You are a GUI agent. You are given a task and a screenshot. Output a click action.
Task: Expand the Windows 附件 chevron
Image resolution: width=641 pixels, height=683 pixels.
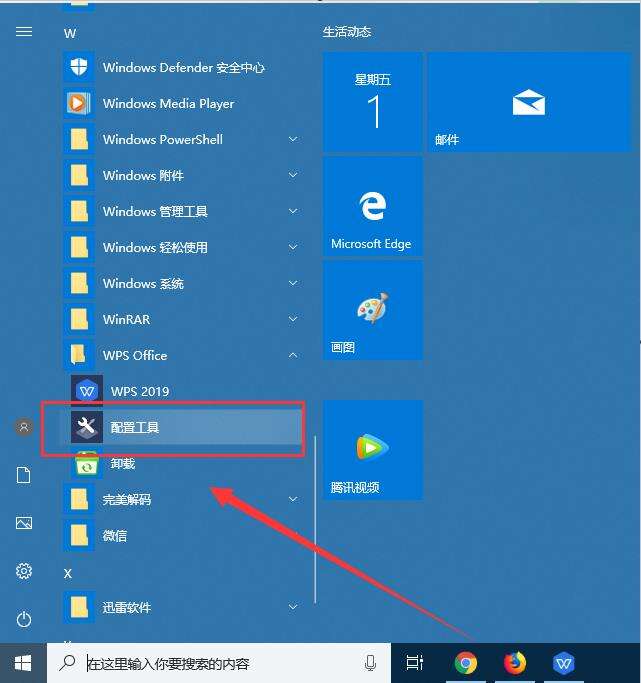coord(293,175)
